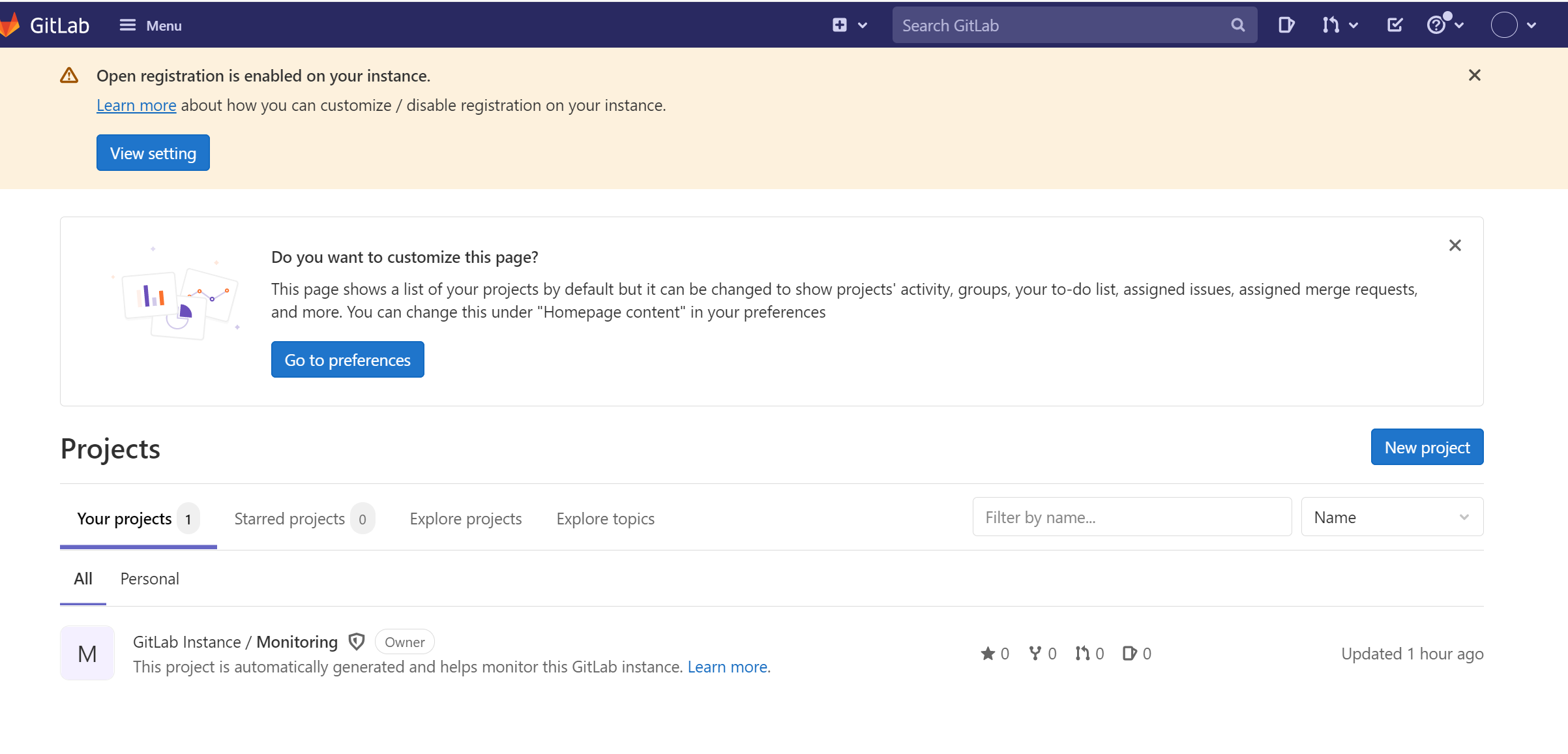This screenshot has width=1568, height=754.
Task: Click the Owner role badge
Action: (404, 642)
